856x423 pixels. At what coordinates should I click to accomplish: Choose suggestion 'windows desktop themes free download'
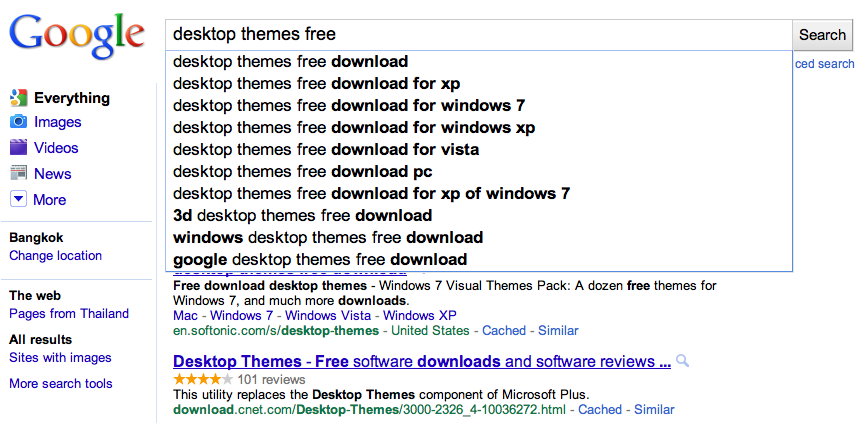click(479, 237)
